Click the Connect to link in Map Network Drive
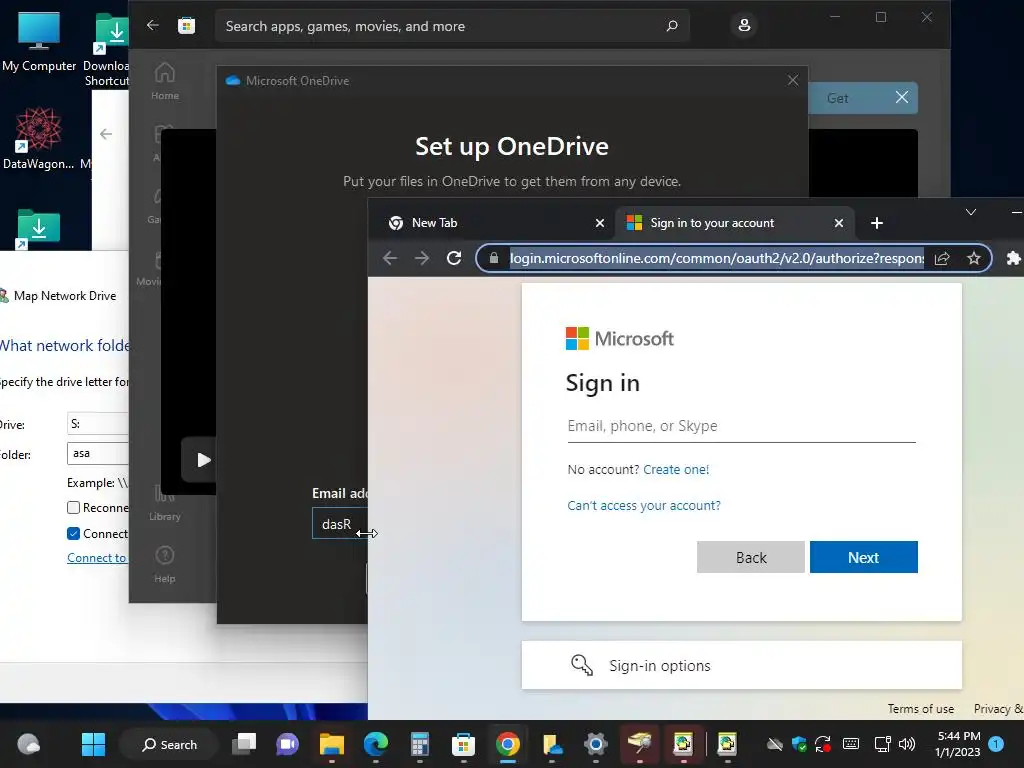This screenshot has width=1024, height=768. (x=97, y=558)
